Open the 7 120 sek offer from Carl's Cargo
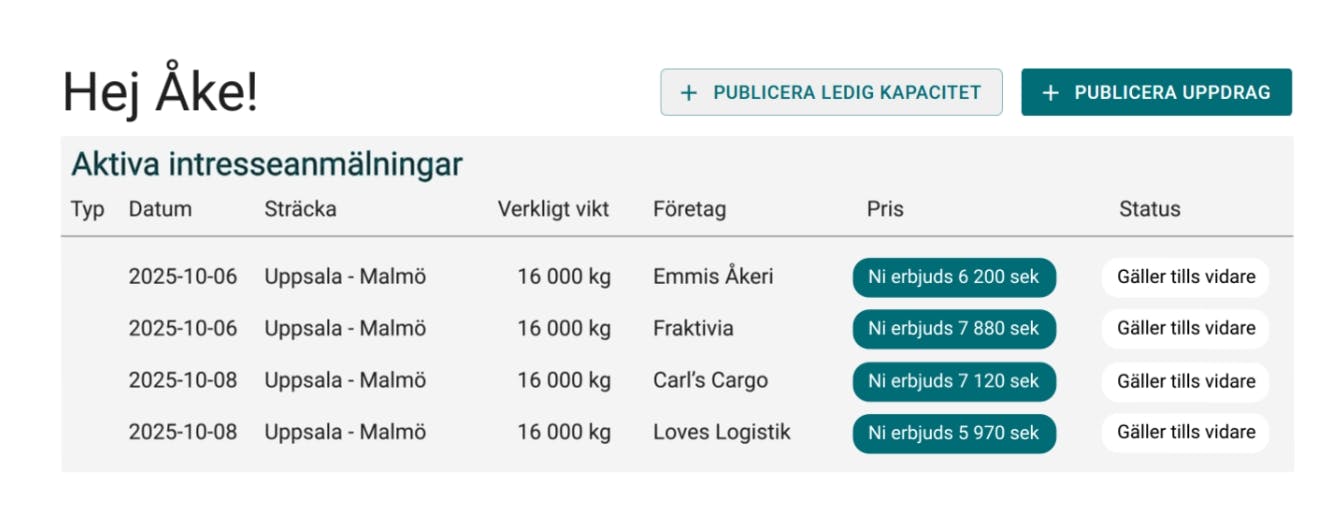This screenshot has height=516, width=1330. tap(954, 381)
